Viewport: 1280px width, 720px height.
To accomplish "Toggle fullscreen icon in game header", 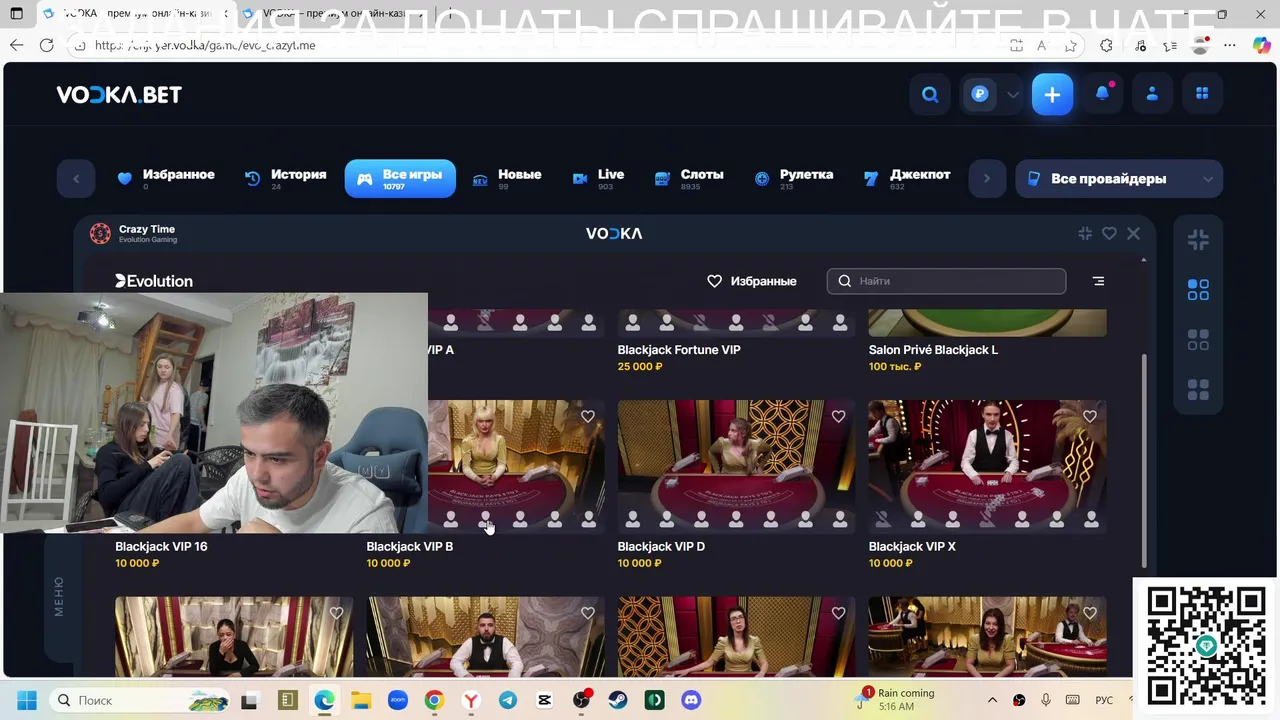I will click(1085, 233).
